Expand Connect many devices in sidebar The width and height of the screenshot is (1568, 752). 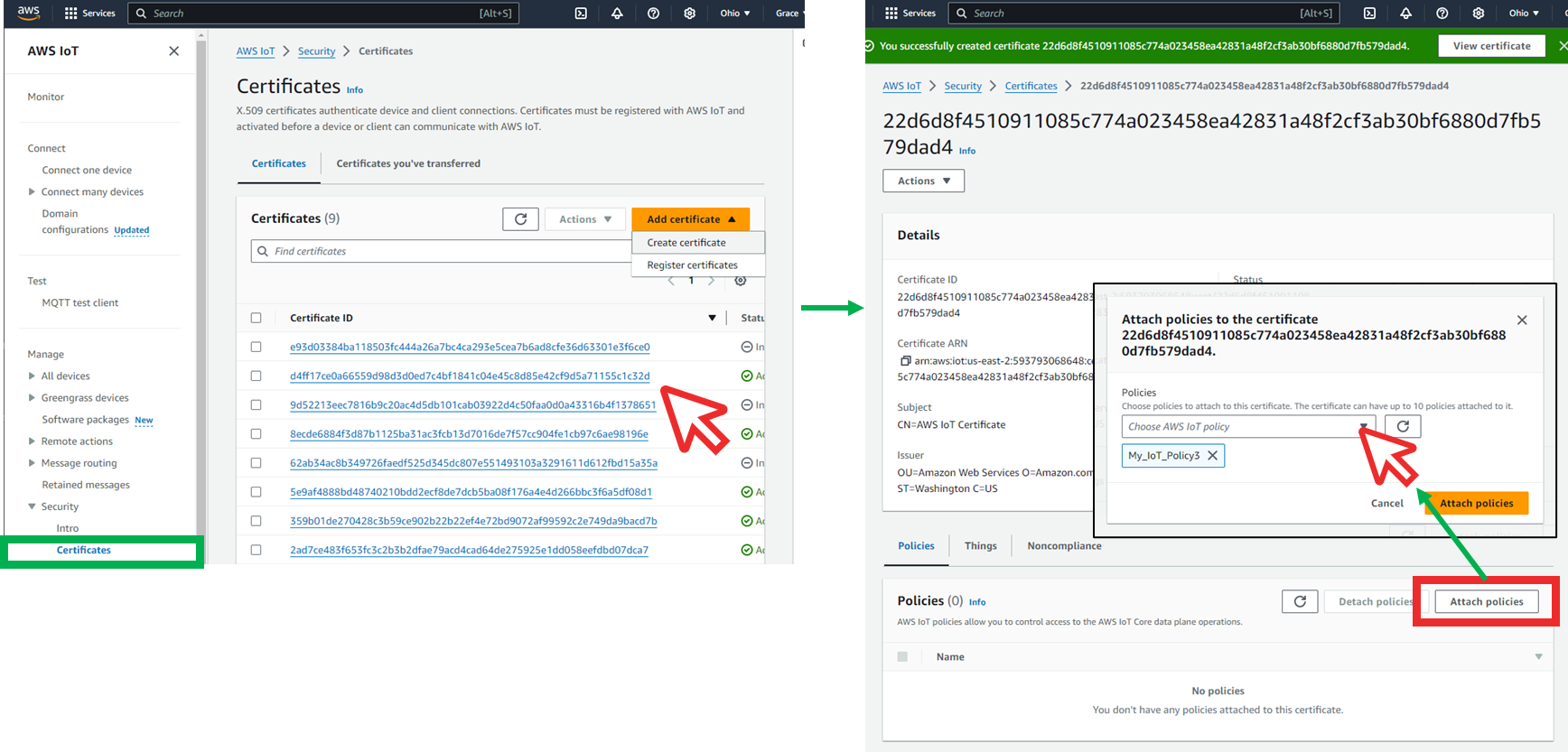(x=32, y=191)
